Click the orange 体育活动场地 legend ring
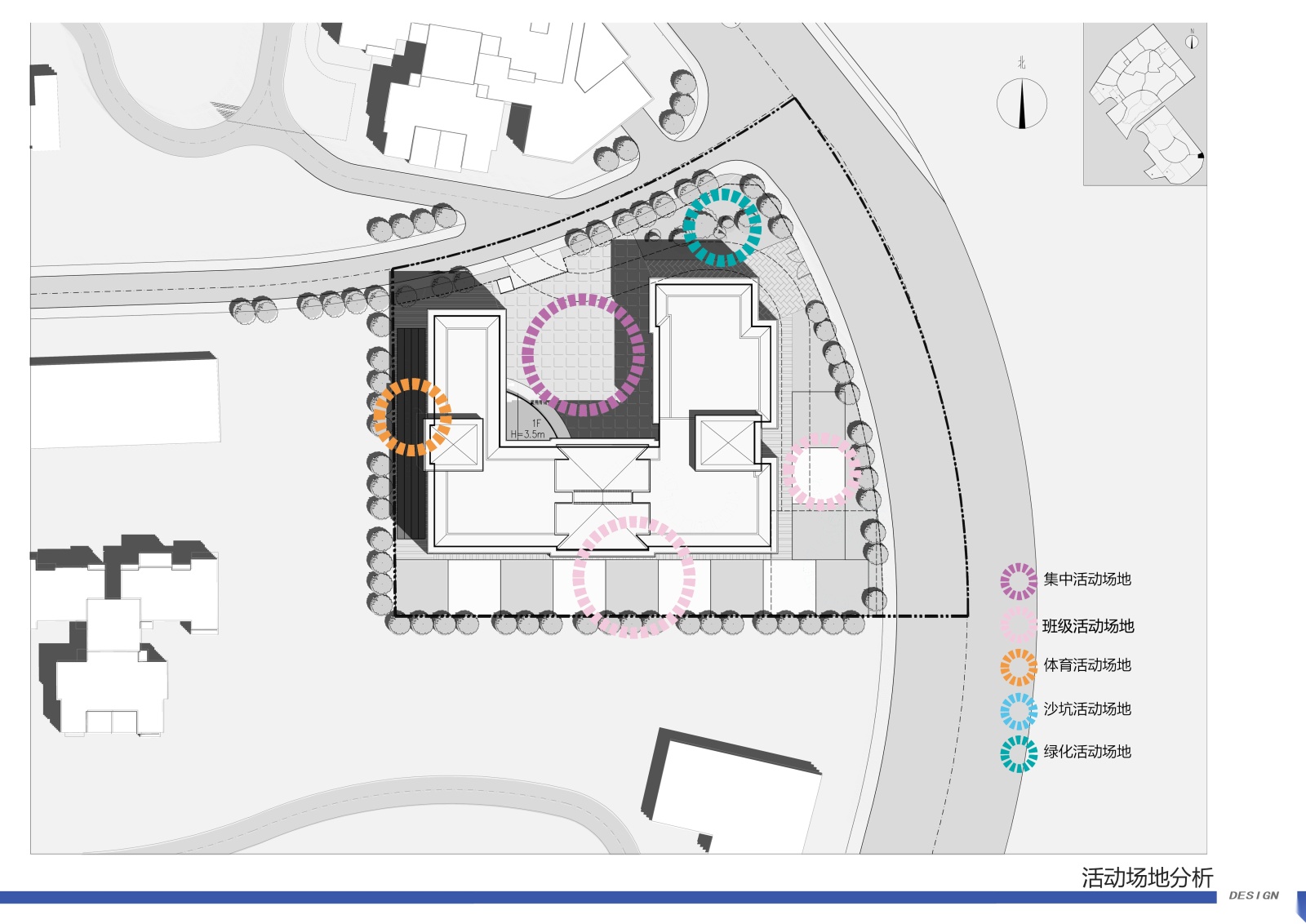Image resolution: width=1306 pixels, height=924 pixels. [x=1019, y=667]
